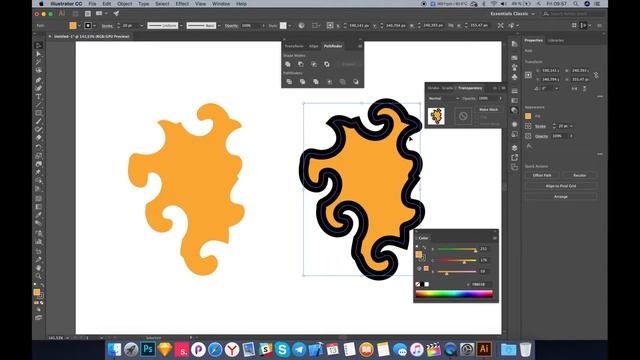The width and height of the screenshot is (640, 360).
Task: Open the Window menu
Action: 221,4
